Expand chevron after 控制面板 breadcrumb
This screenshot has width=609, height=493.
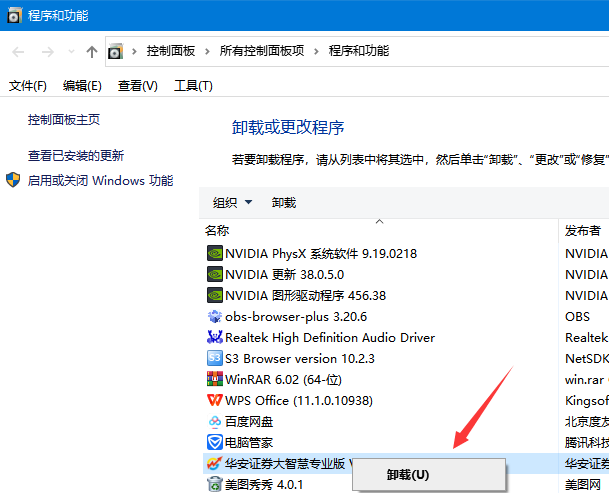[207, 51]
